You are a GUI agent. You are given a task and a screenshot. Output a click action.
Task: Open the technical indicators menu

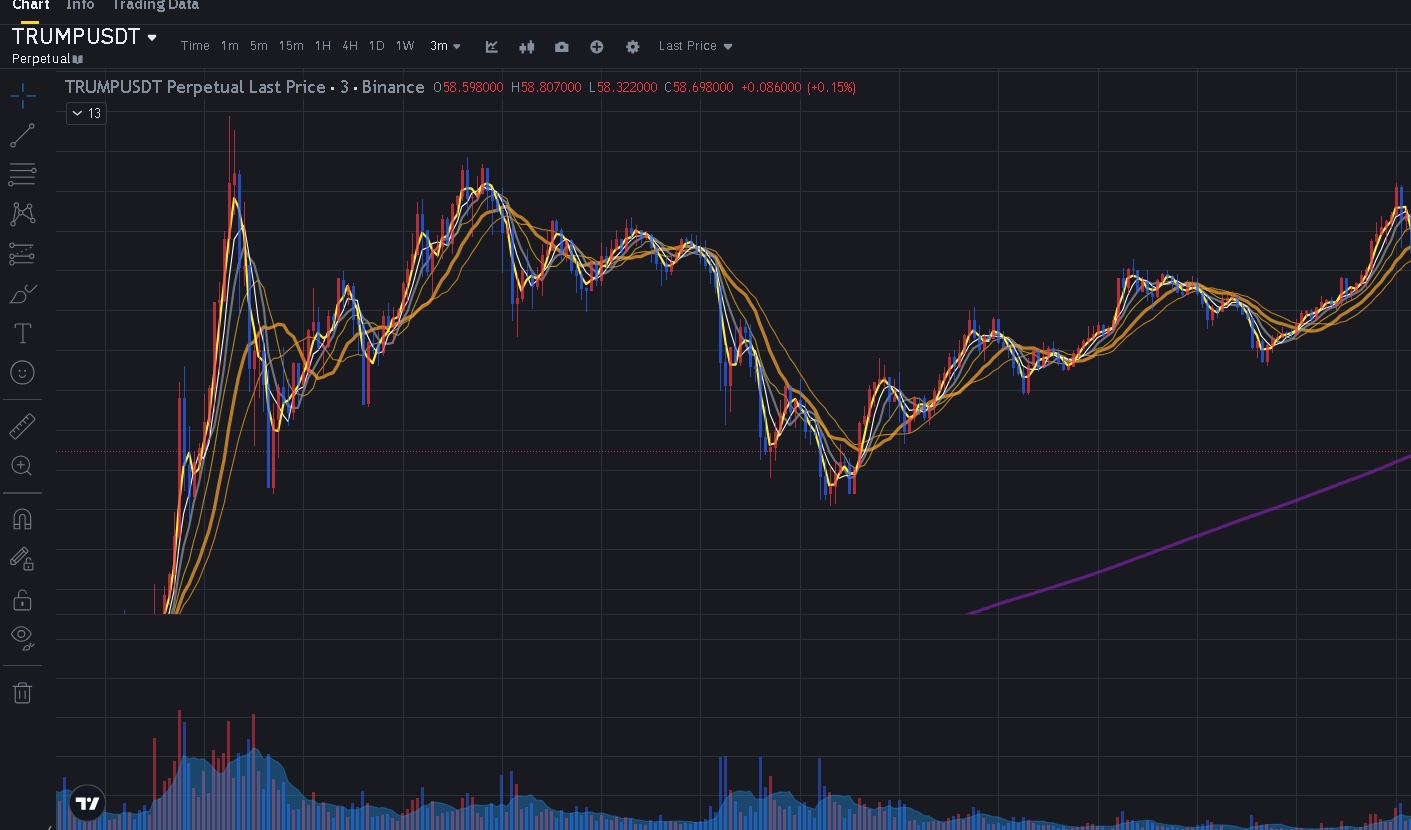pyautogui.click(x=492, y=46)
